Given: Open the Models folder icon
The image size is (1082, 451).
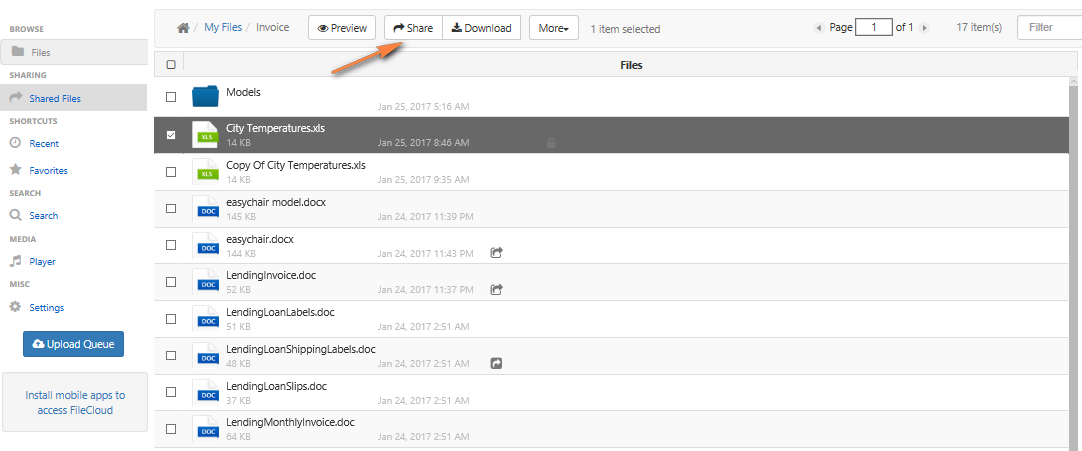Looking at the screenshot, I should pos(205,97).
